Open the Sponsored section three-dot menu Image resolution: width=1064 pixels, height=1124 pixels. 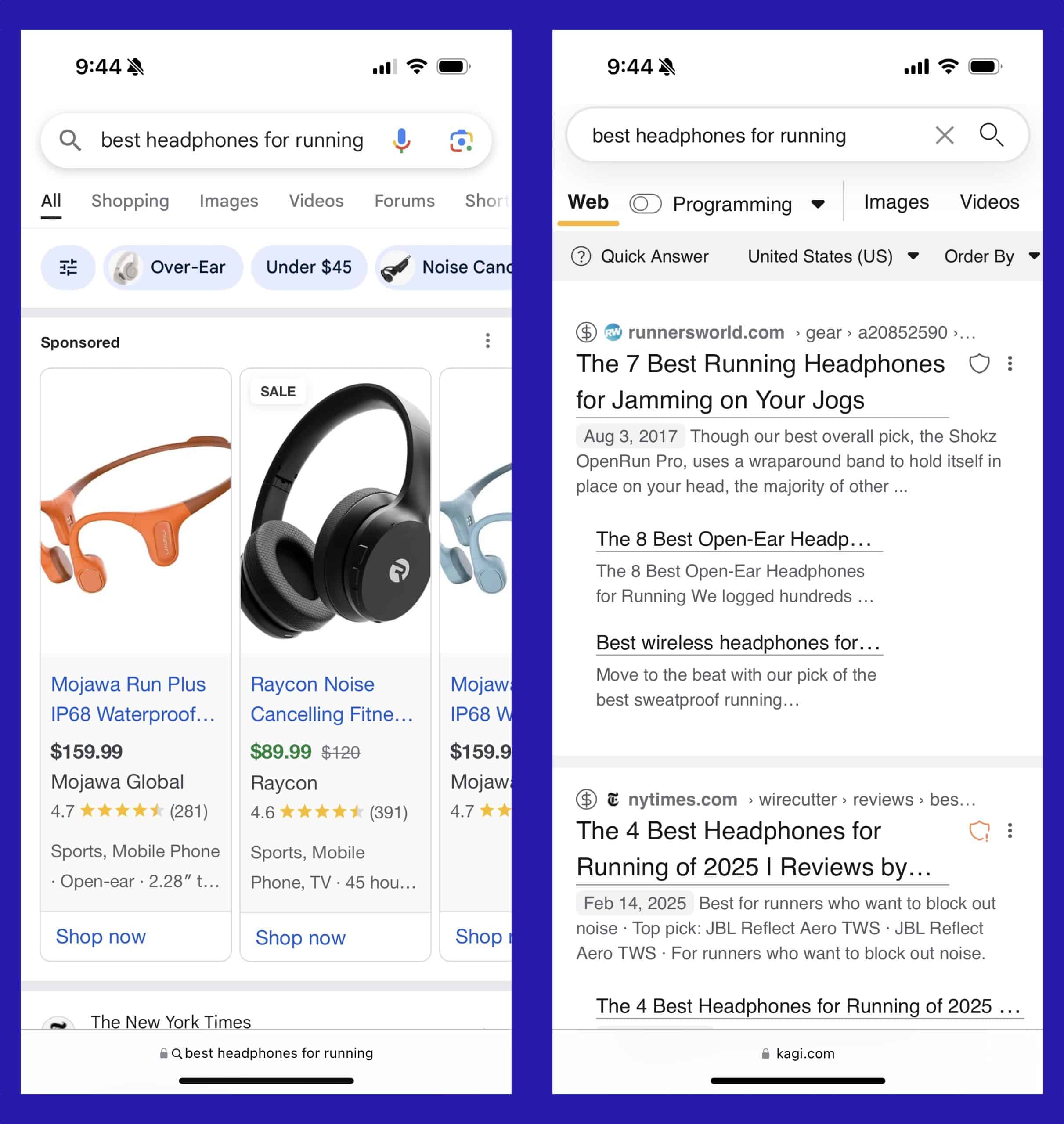point(488,341)
